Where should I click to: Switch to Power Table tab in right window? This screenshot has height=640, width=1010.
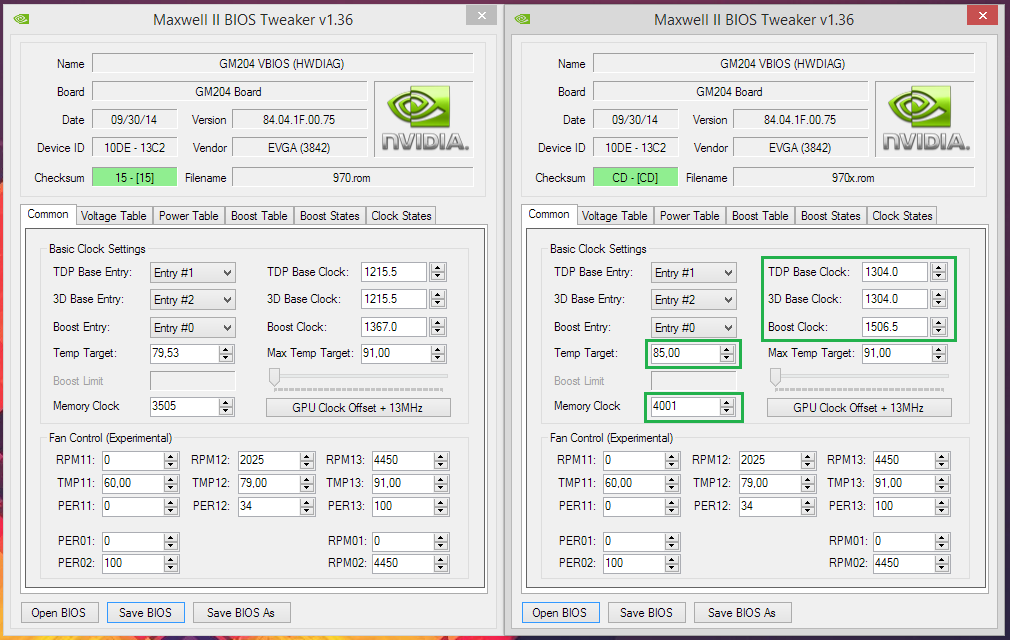[x=690, y=216]
